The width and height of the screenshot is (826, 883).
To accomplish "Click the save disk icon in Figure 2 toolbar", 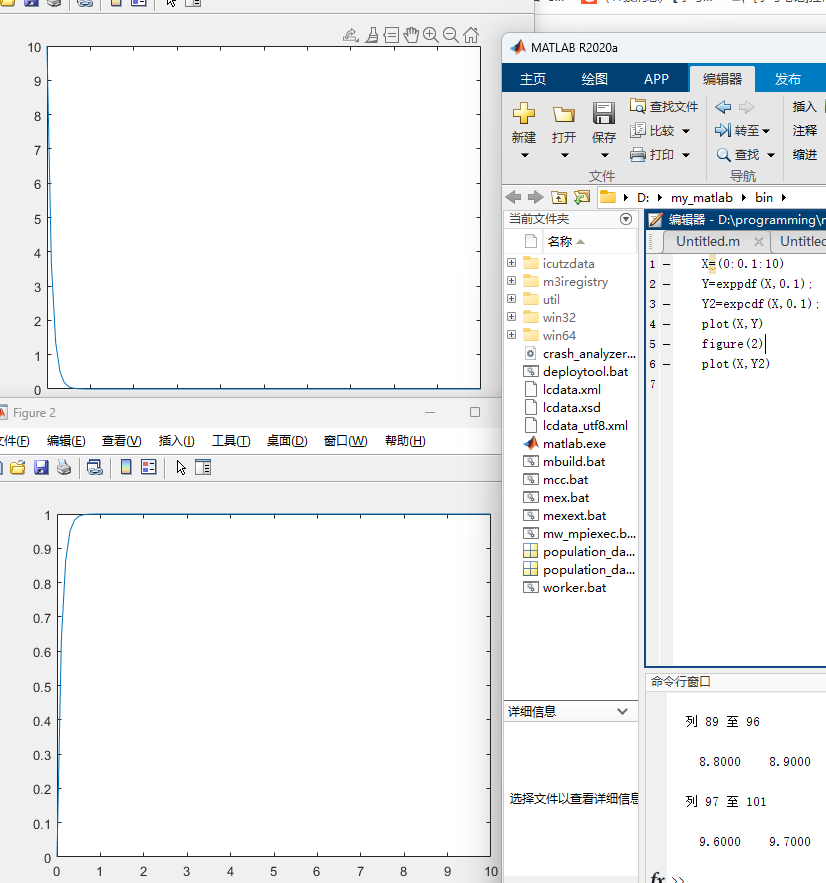I will point(41,467).
